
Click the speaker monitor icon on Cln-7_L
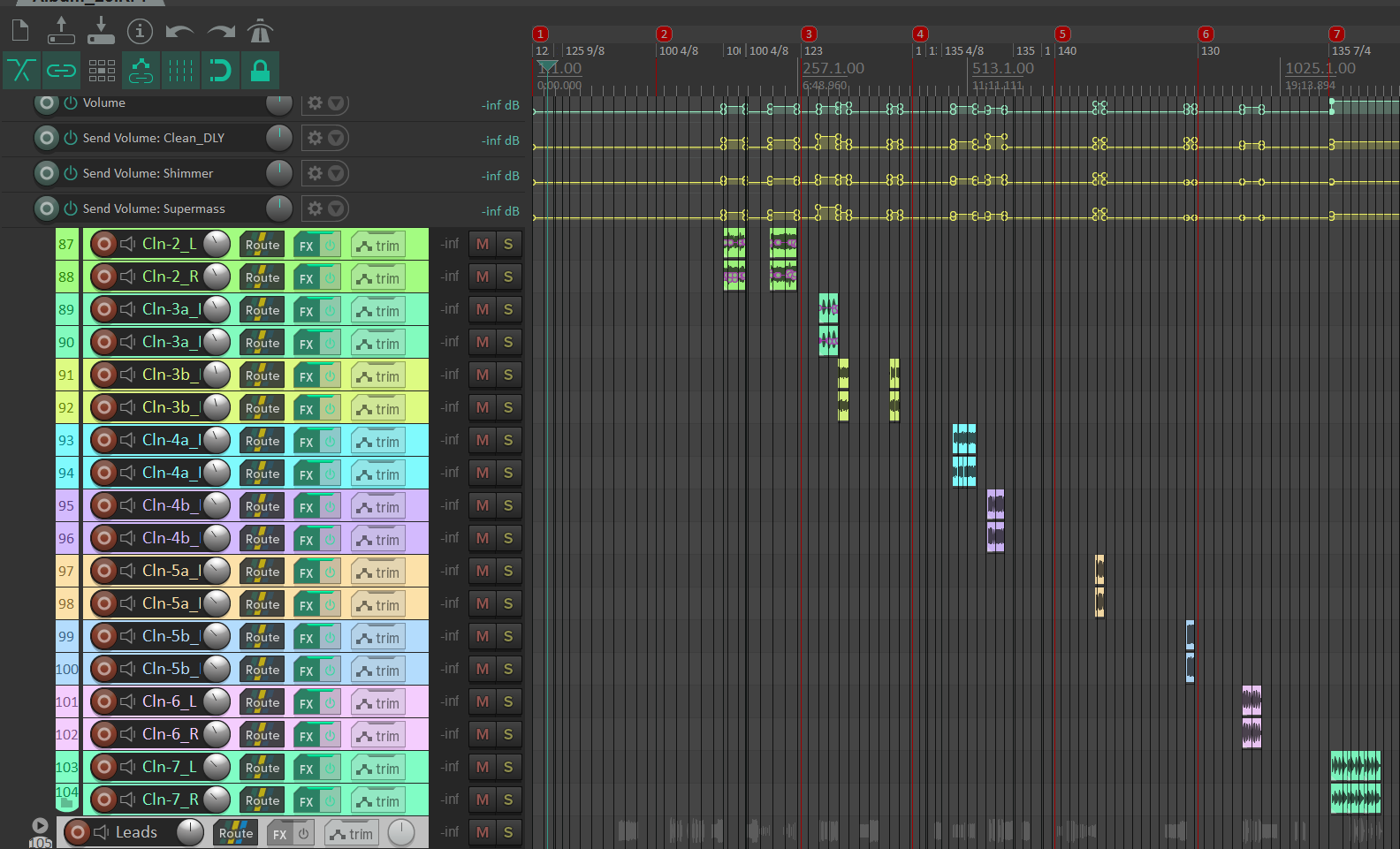(128, 767)
